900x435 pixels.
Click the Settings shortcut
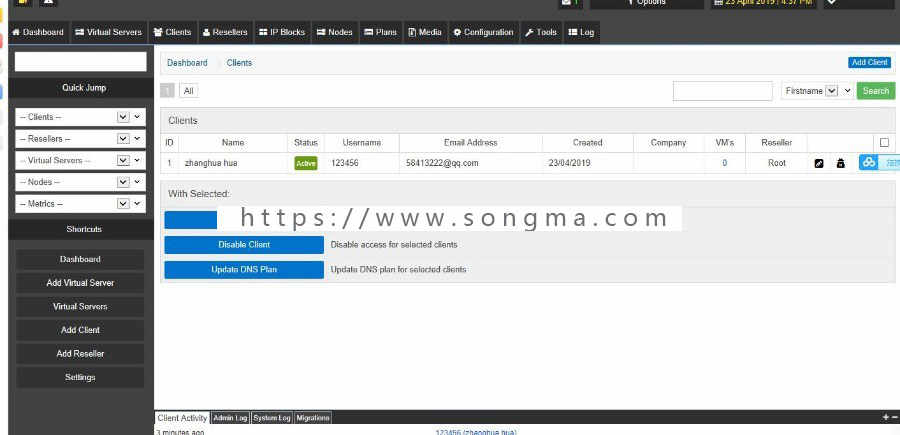tap(80, 377)
